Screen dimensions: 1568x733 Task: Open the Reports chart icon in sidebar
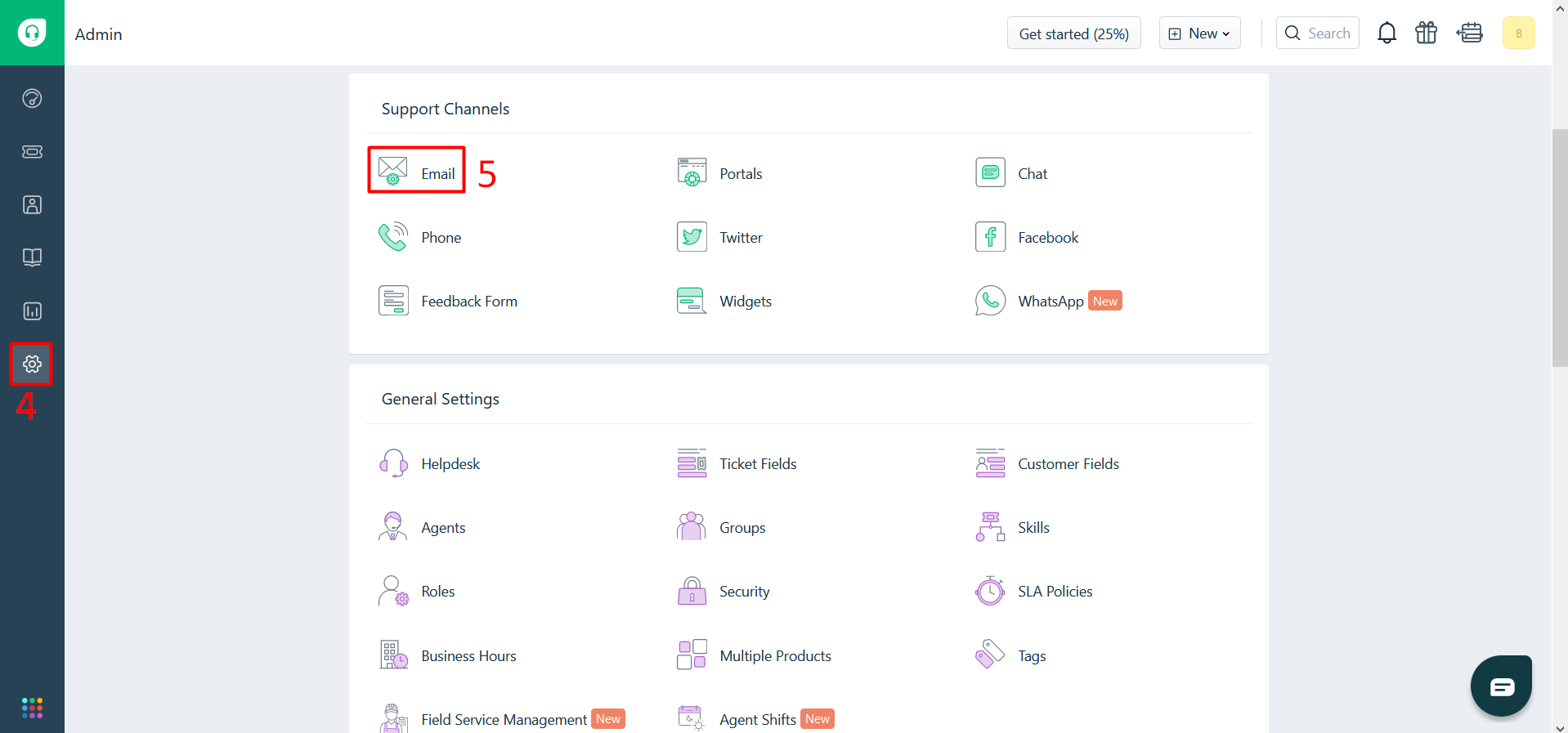(32, 311)
